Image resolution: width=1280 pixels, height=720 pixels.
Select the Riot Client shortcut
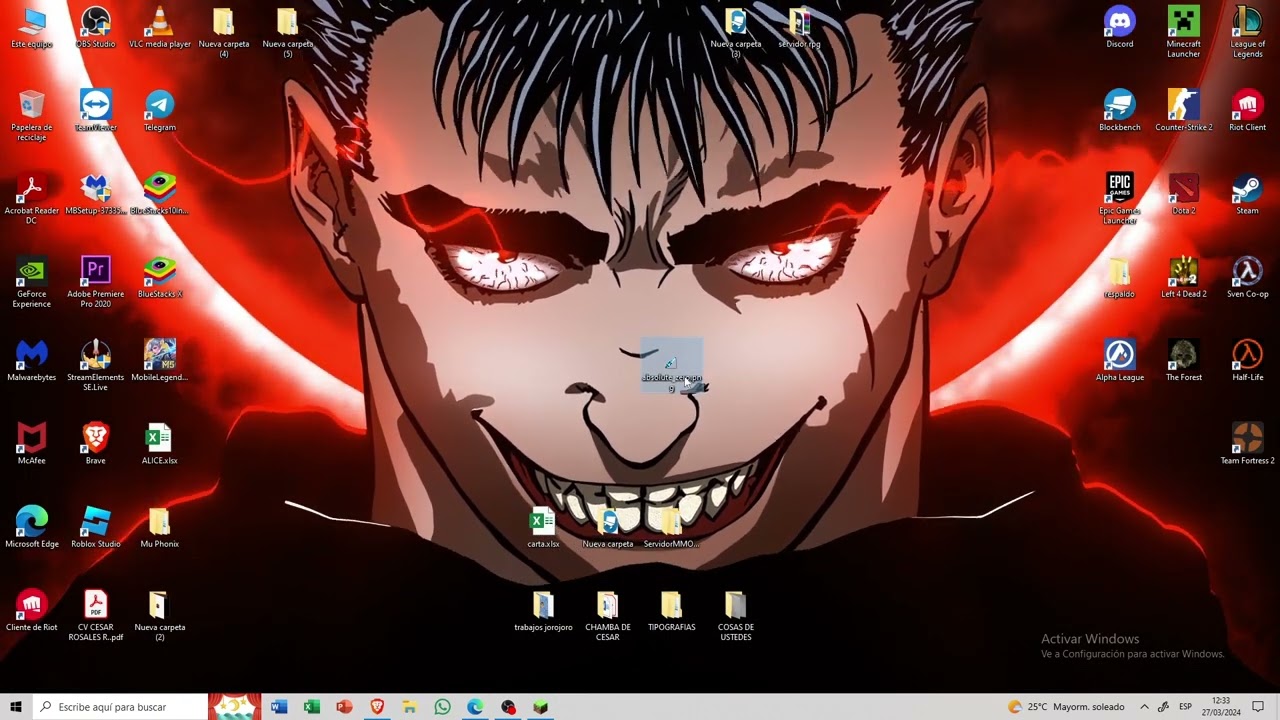pyautogui.click(x=1248, y=111)
